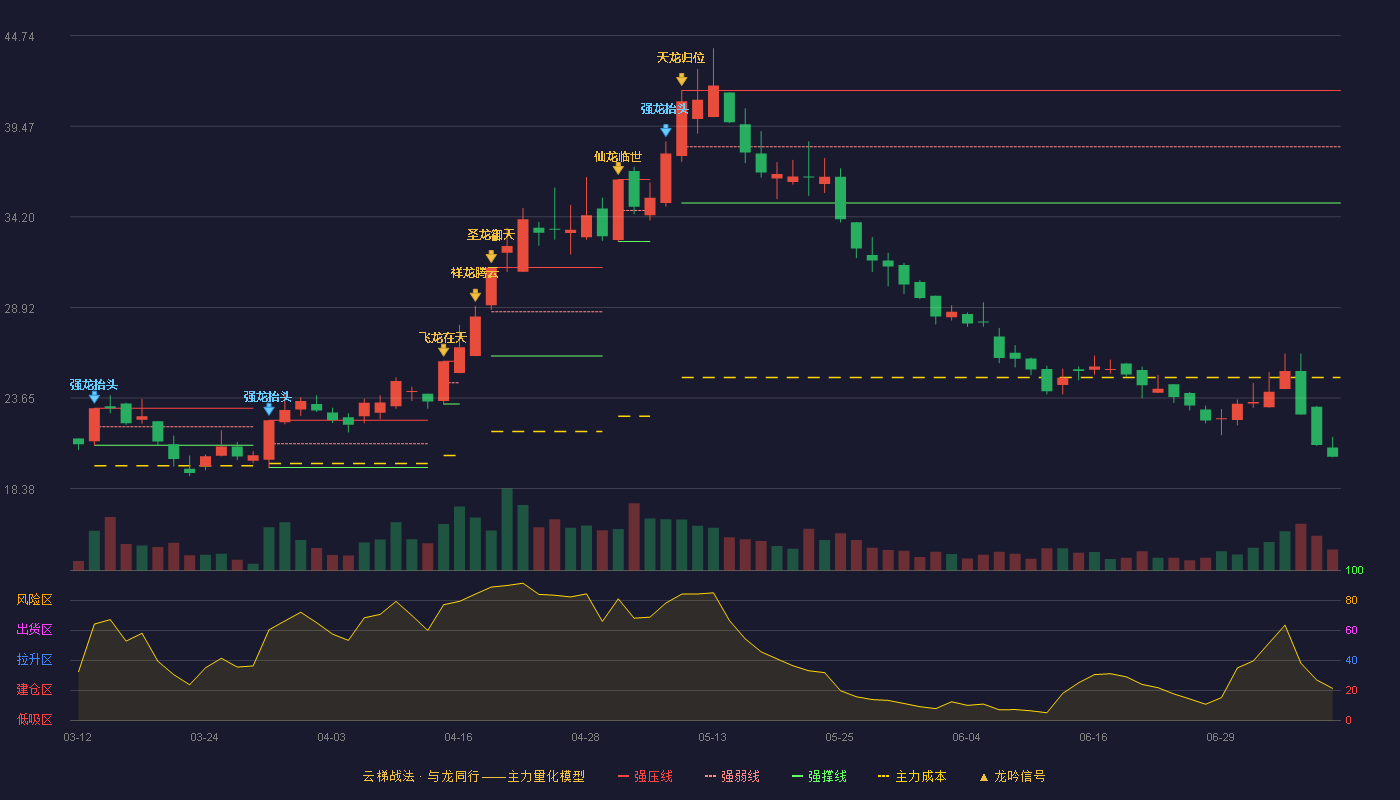The image size is (1400, 800).
Task: Click the 云梯战法 · 与龙同行 model title
Action: 473,776
